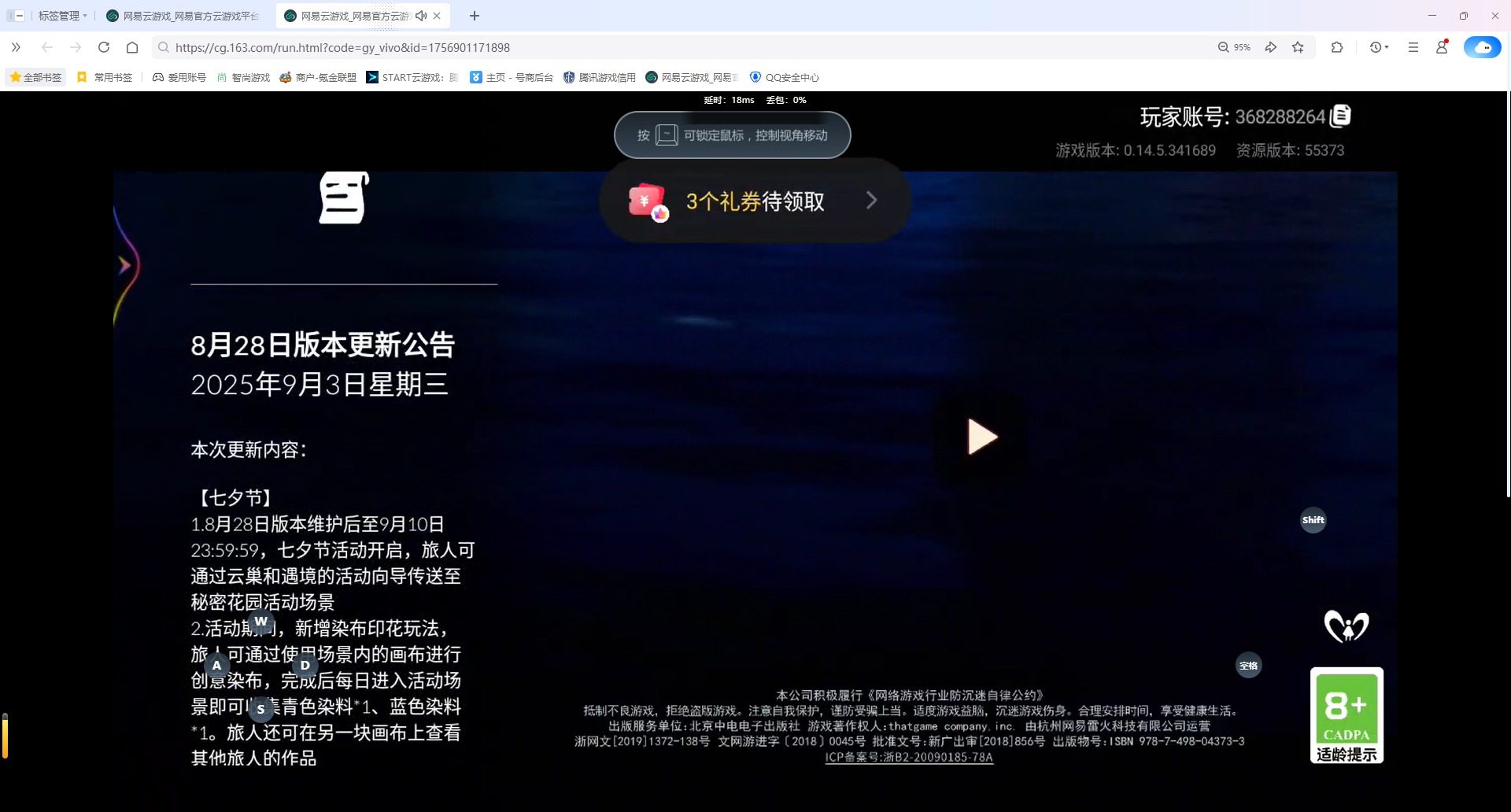Expand the browser sidebar double-arrow

(x=16, y=47)
